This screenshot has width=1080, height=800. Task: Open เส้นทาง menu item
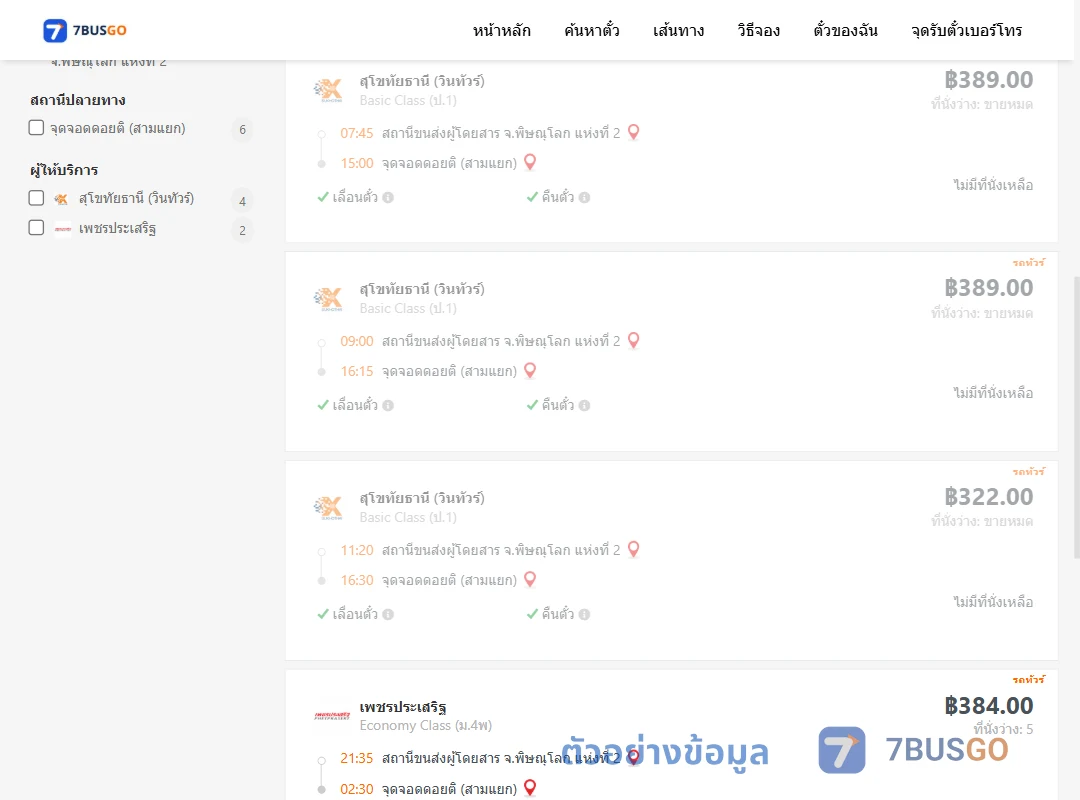pos(678,30)
